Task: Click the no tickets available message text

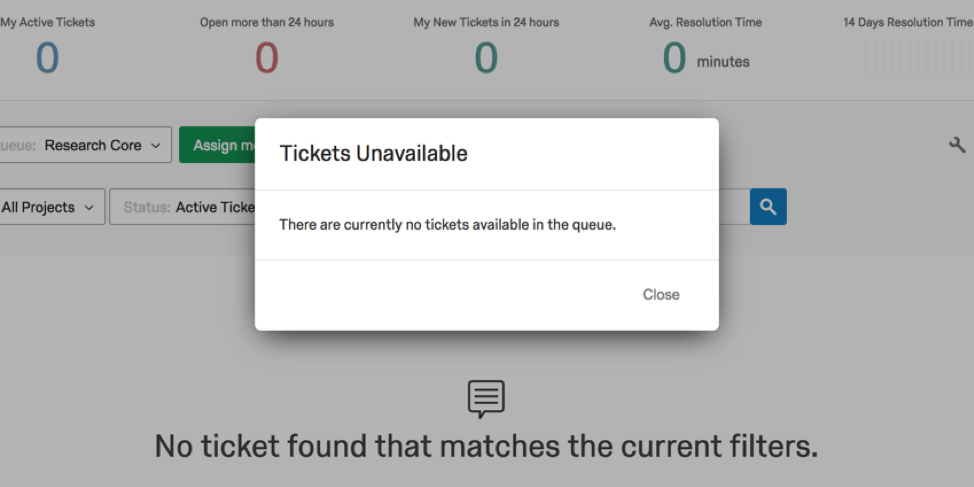Action: [447, 225]
